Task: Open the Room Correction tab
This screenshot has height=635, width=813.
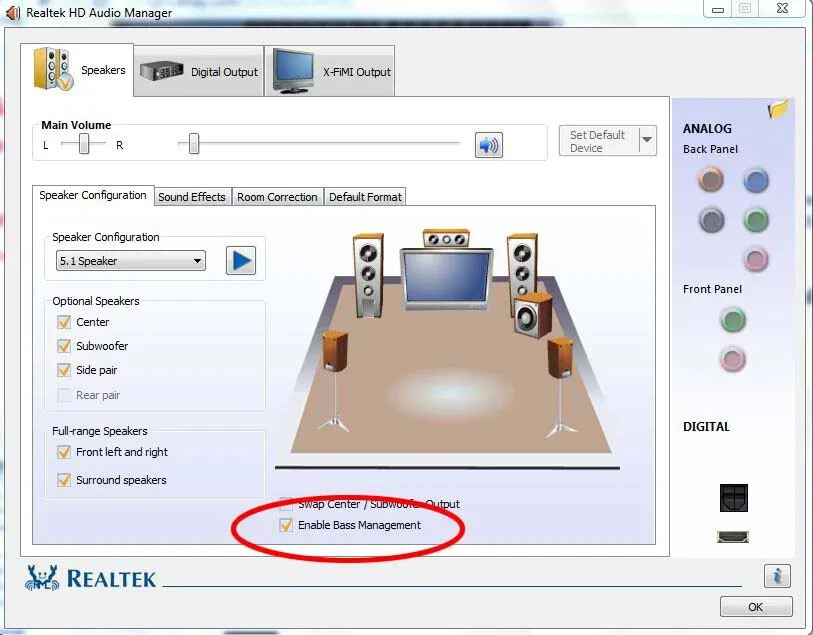Action: (x=277, y=197)
